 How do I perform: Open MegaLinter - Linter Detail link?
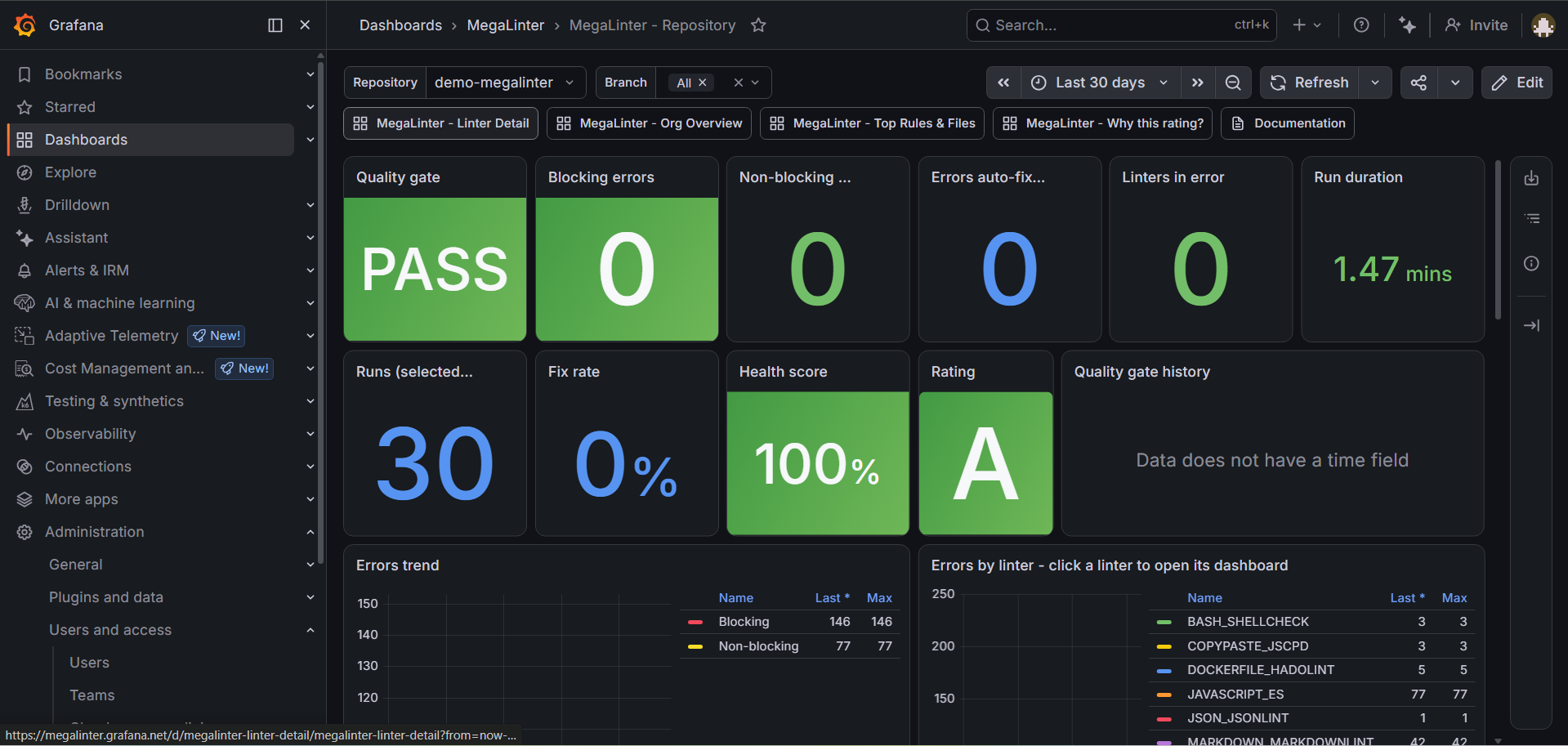440,123
